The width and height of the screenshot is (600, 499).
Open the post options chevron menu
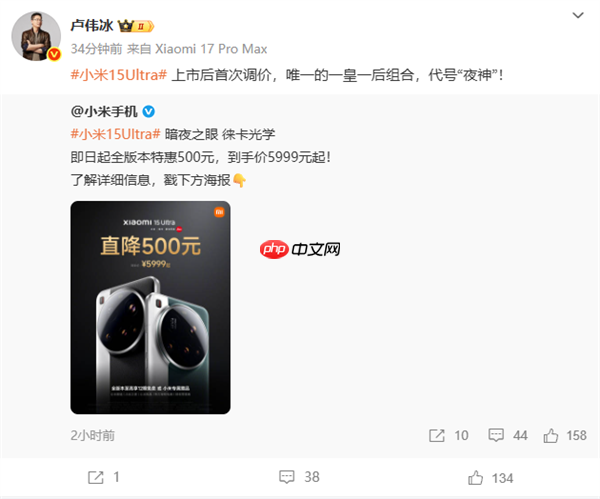click(577, 15)
